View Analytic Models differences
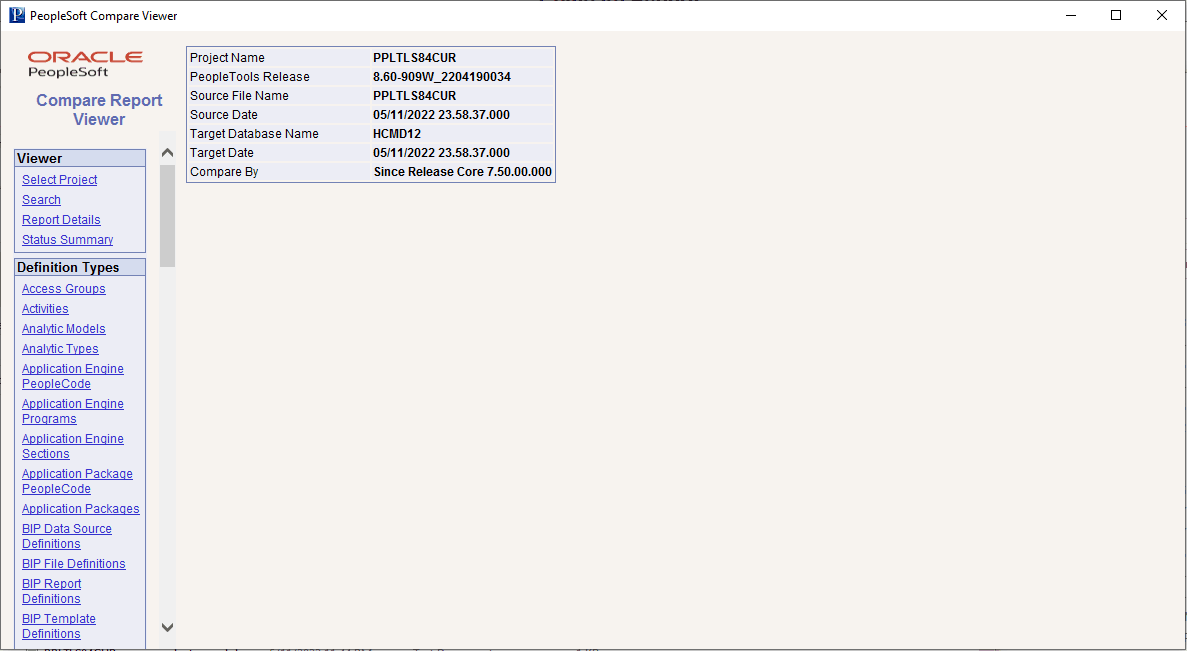 (63, 328)
